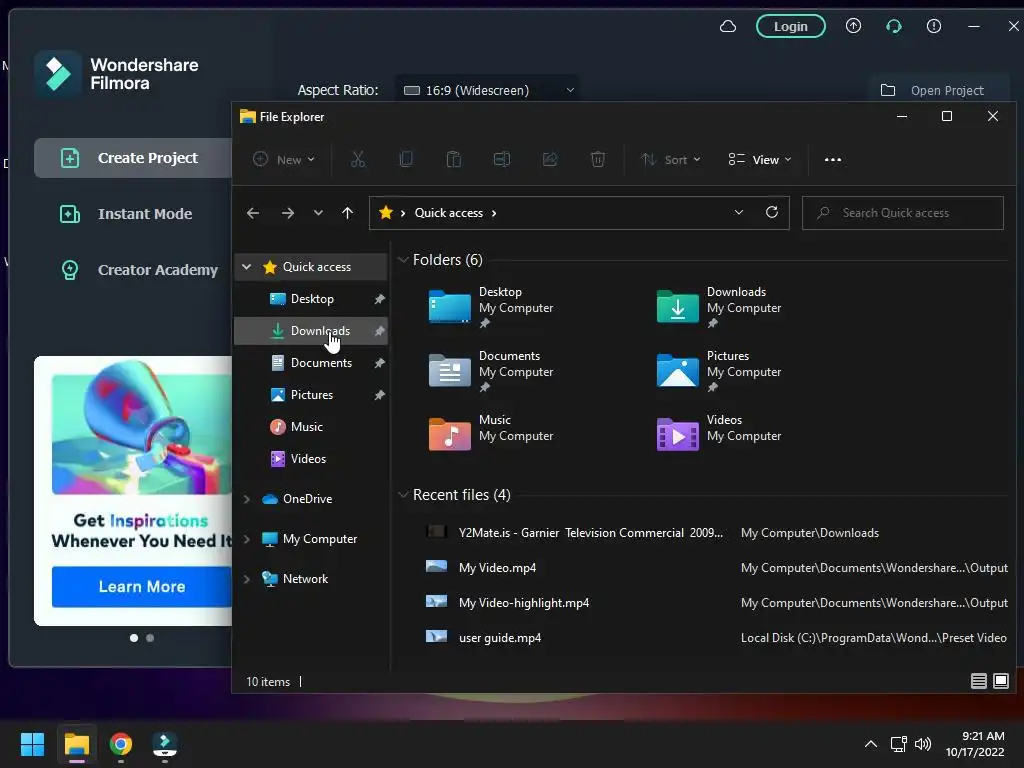Expand the OneDrive tree node
The image size is (1024, 768).
pyautogui.click(x=247, y=499)
